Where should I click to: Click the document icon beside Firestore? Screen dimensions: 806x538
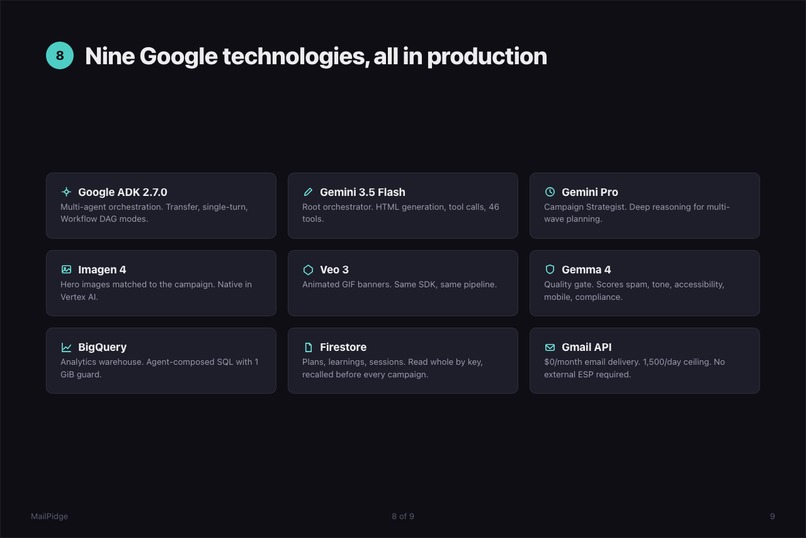click(308, 347)
